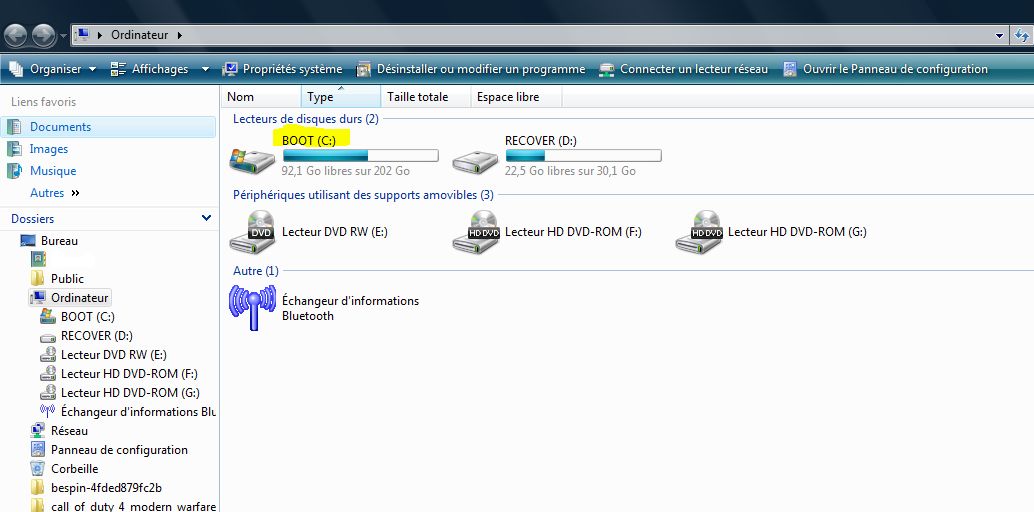Select Réseau in the folder tree
Viewport: 1034px width, 512px height.
(69, 431)
